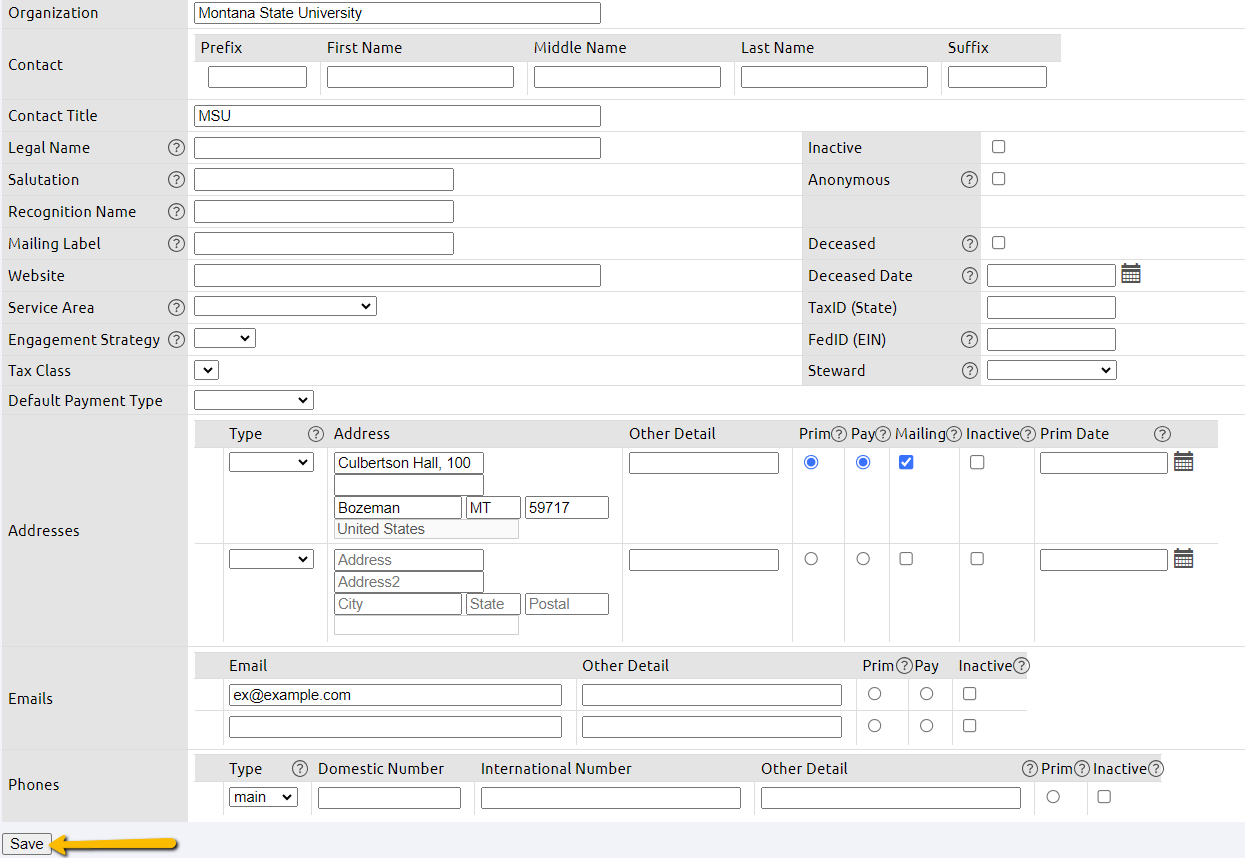Show help for Engagement Strategy
The height and width of the screenshot is (858, 1245).
click(x=176, y=340)
